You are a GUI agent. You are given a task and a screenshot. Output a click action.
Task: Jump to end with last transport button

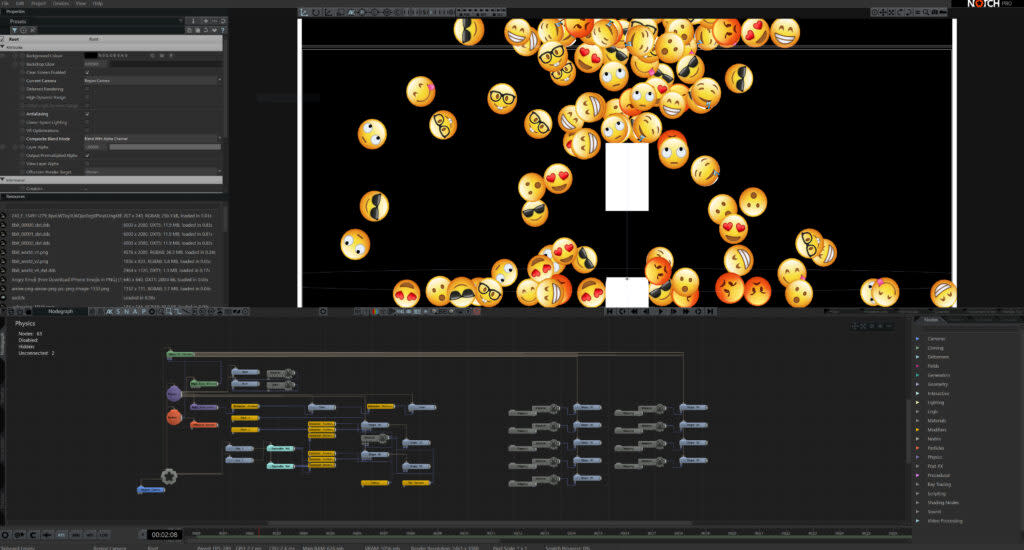pyautogui.click(x=711, y=312)
